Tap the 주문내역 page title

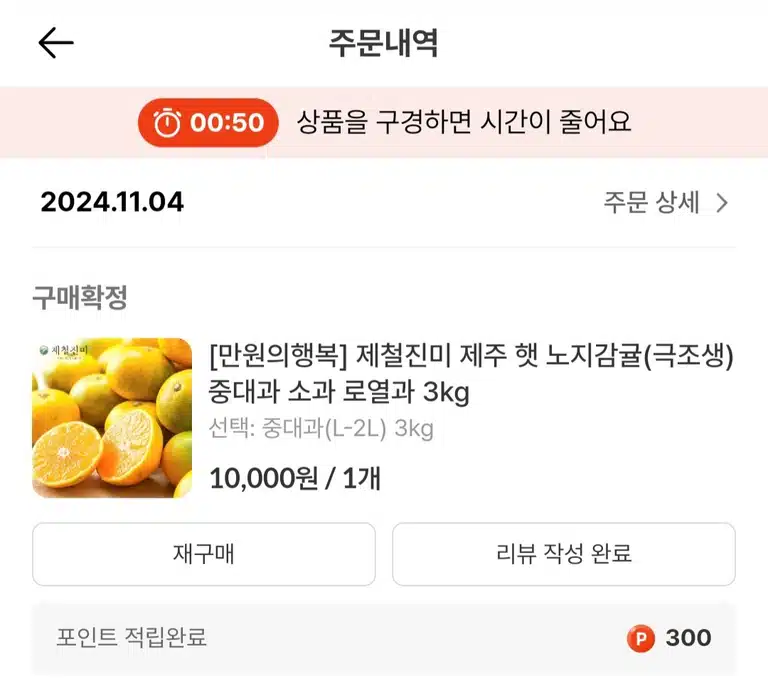pyautogui.click(x=383, y=43)
